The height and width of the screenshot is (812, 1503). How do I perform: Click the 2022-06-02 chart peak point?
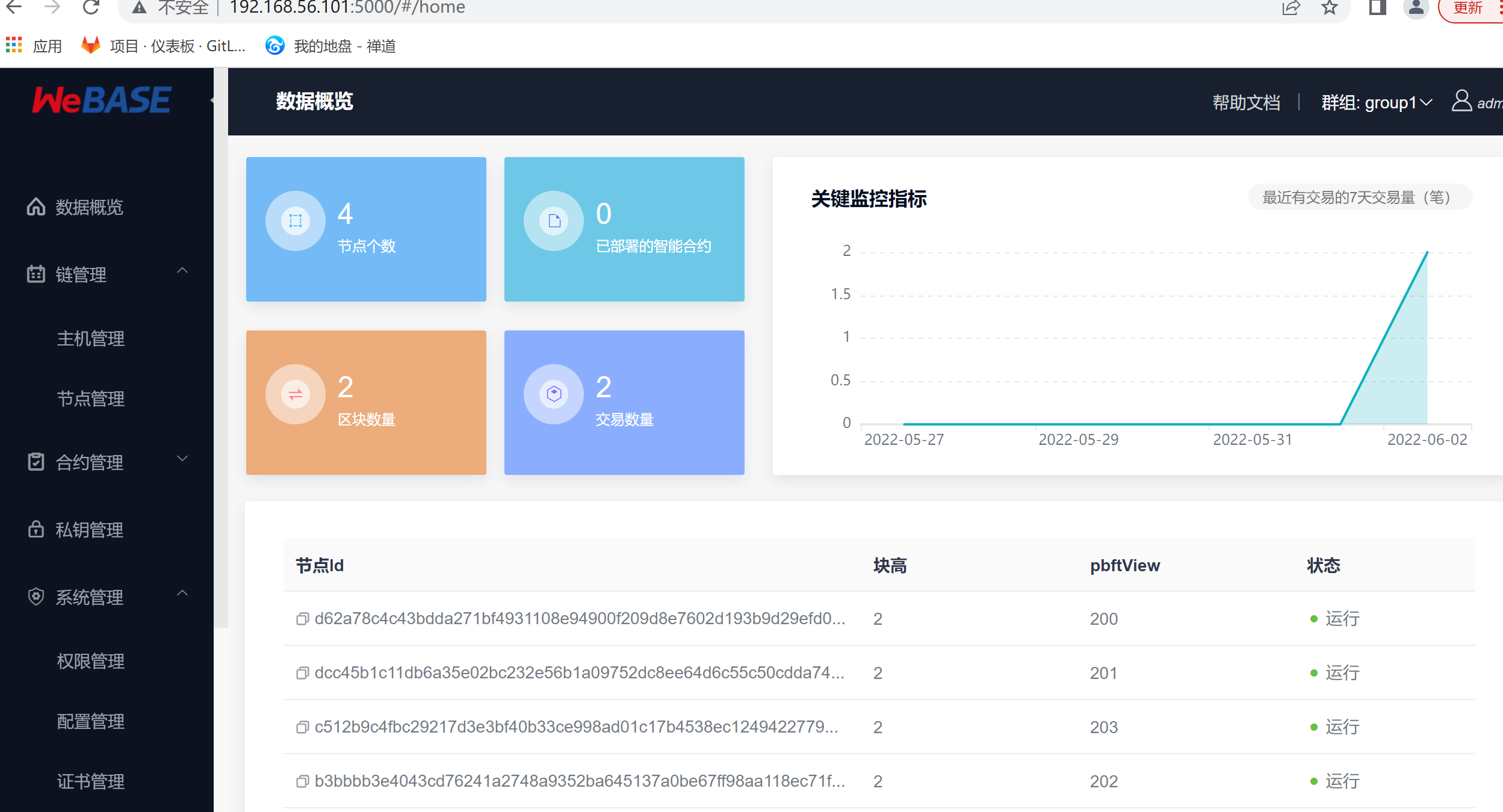point(1427,252)
